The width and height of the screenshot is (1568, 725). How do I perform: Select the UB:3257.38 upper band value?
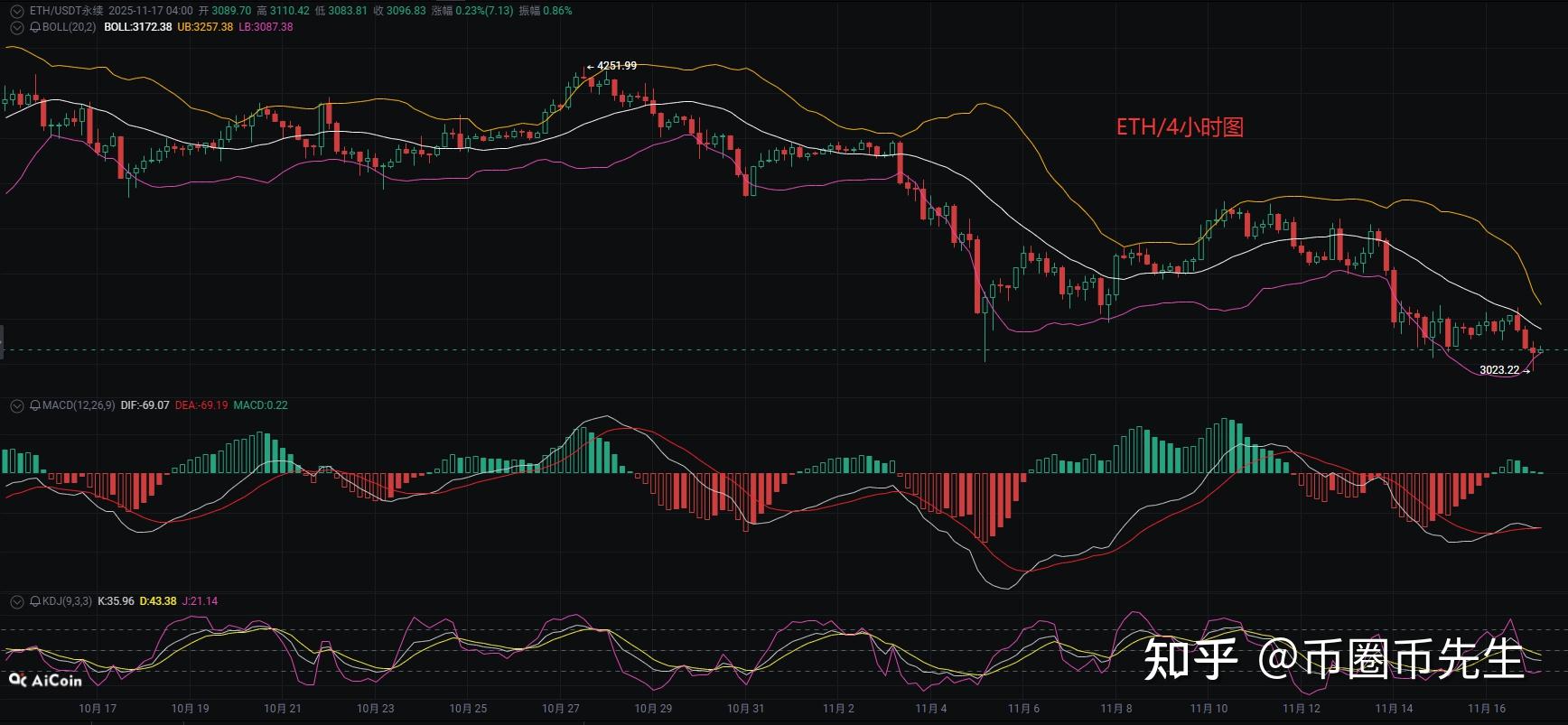[204, 27]
